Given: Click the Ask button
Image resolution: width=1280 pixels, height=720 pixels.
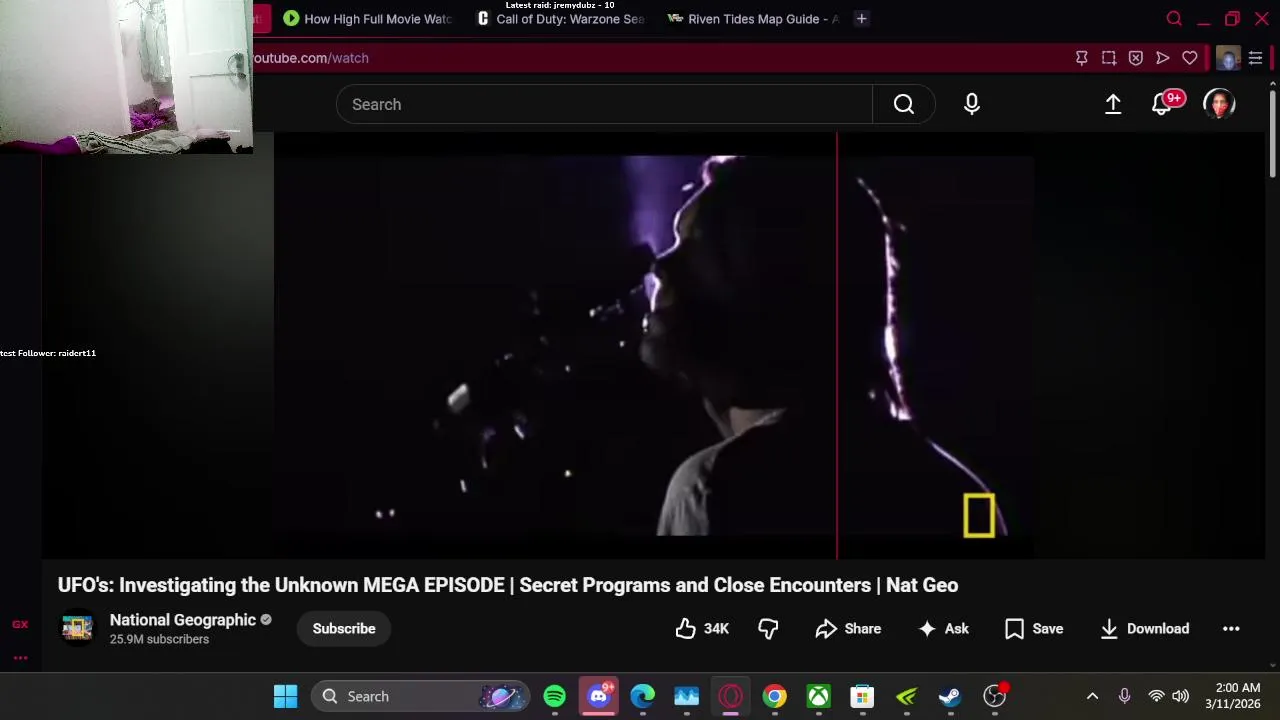Looking at the screenshot, I should pyautogui.click(x=944, y=629).
